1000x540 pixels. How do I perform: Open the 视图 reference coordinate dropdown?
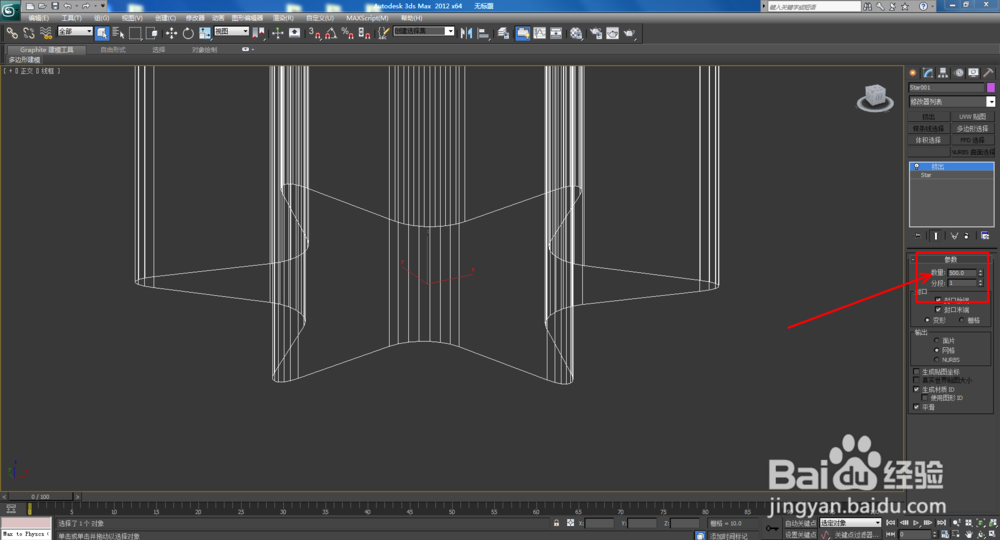[231, 31]
